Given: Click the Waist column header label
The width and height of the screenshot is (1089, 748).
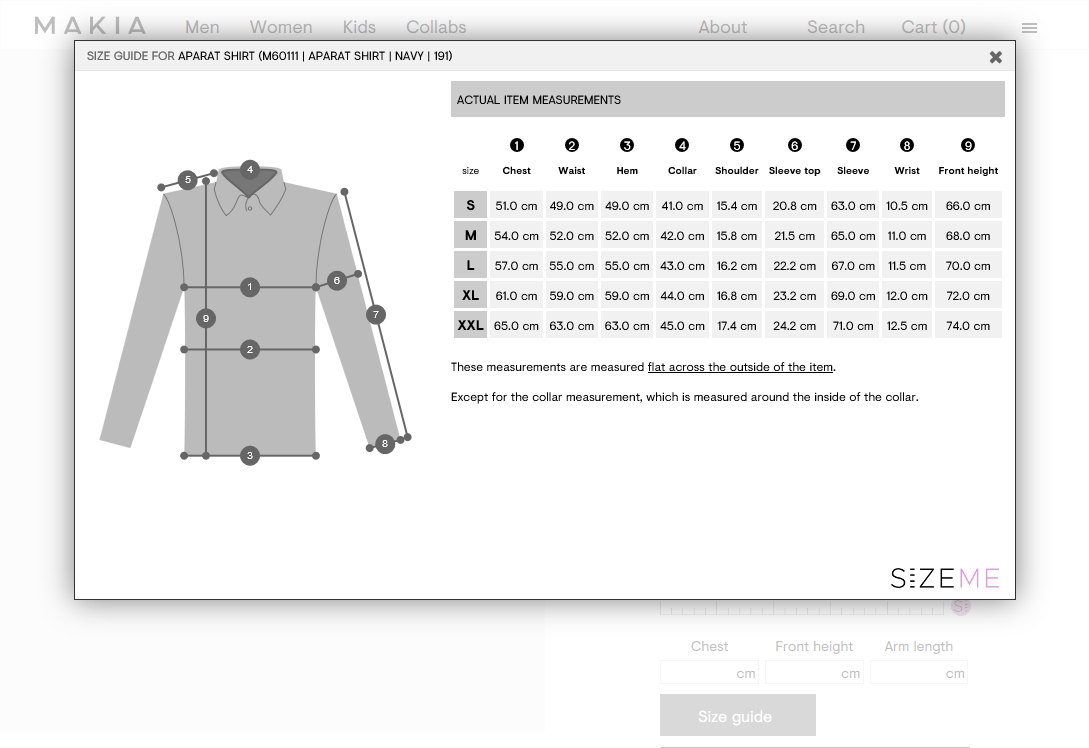Looking at the screenshot, I should coord(572,171).
